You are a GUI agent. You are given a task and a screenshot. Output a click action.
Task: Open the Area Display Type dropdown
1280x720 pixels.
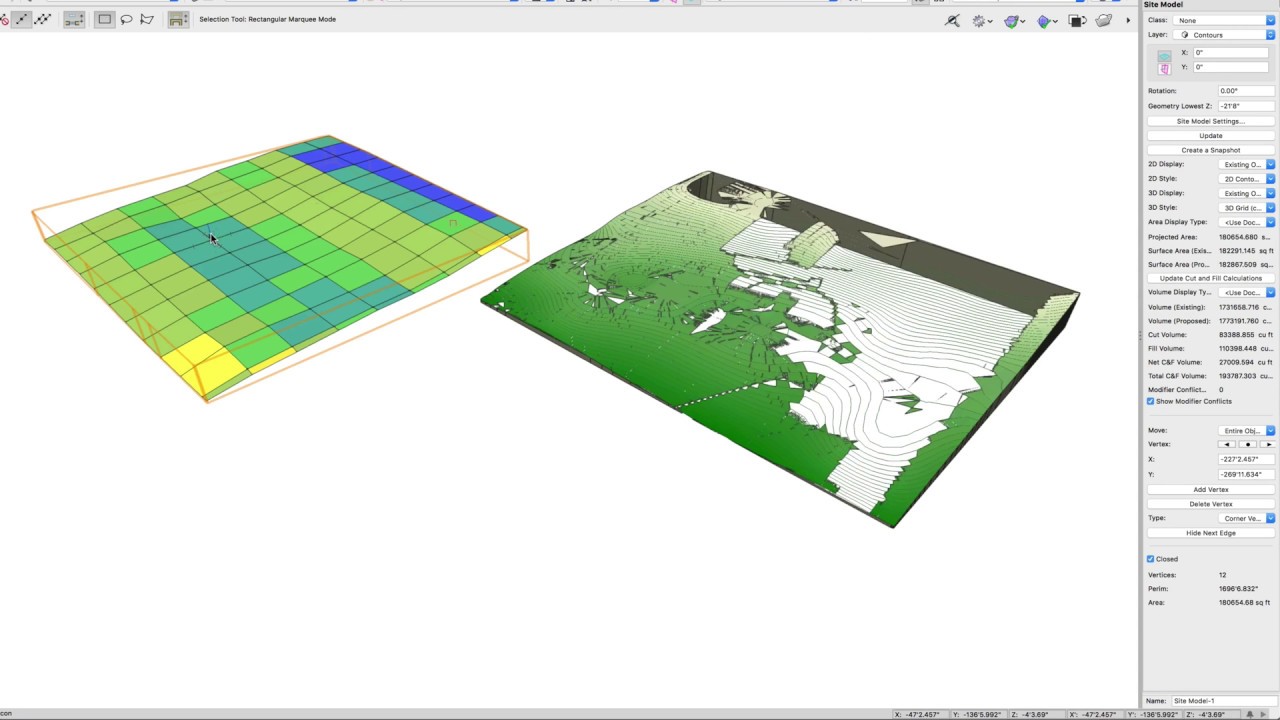point(1247,222)
